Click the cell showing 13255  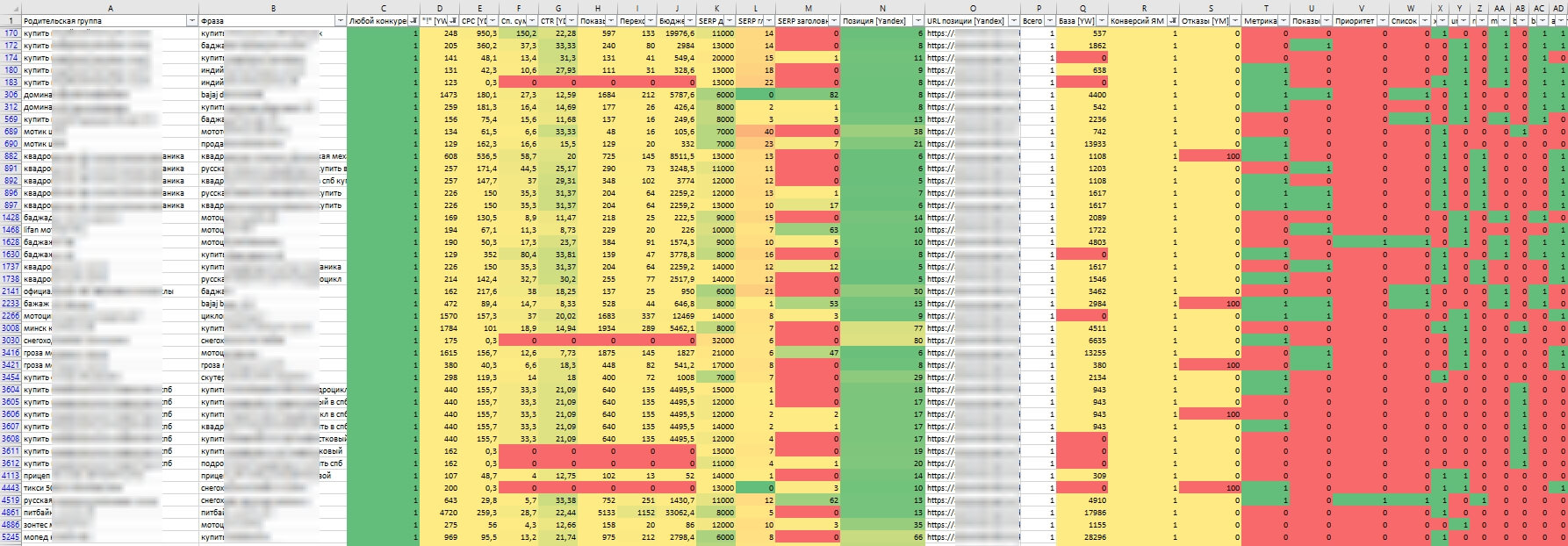tap(1082, 353)
